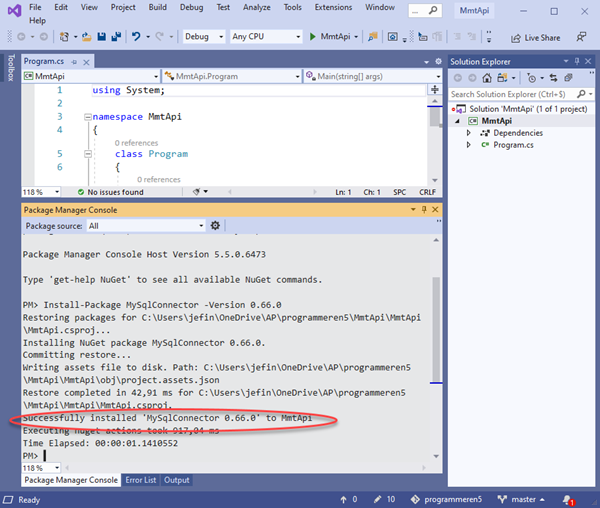Image resolution: width=600 pixels, height=508 pixels.
Task: Open the File menu
Action: (35, 7)
